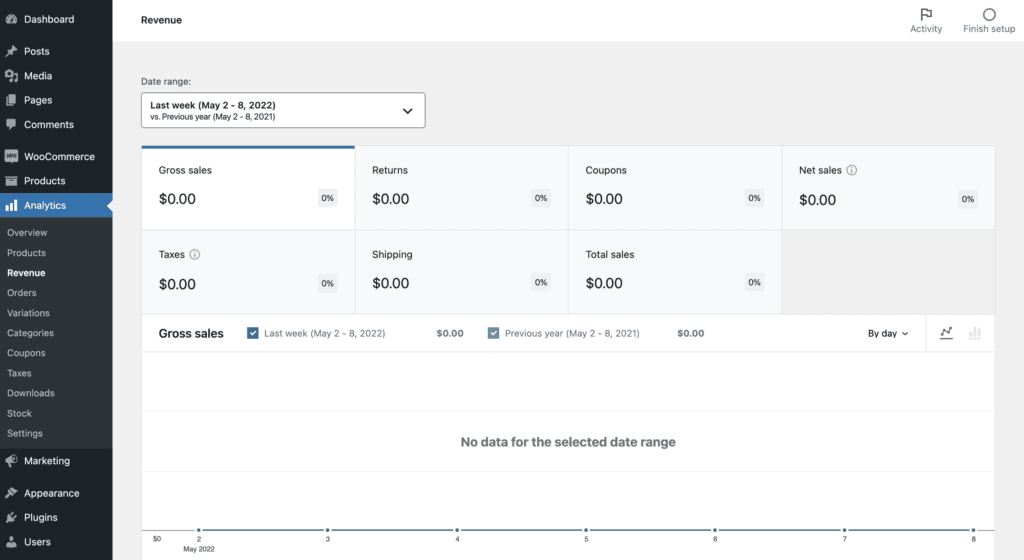Click the Users person icon
Image resolution: width=1024 pixels, height=560 pixels.
click(x=11, y=542)
